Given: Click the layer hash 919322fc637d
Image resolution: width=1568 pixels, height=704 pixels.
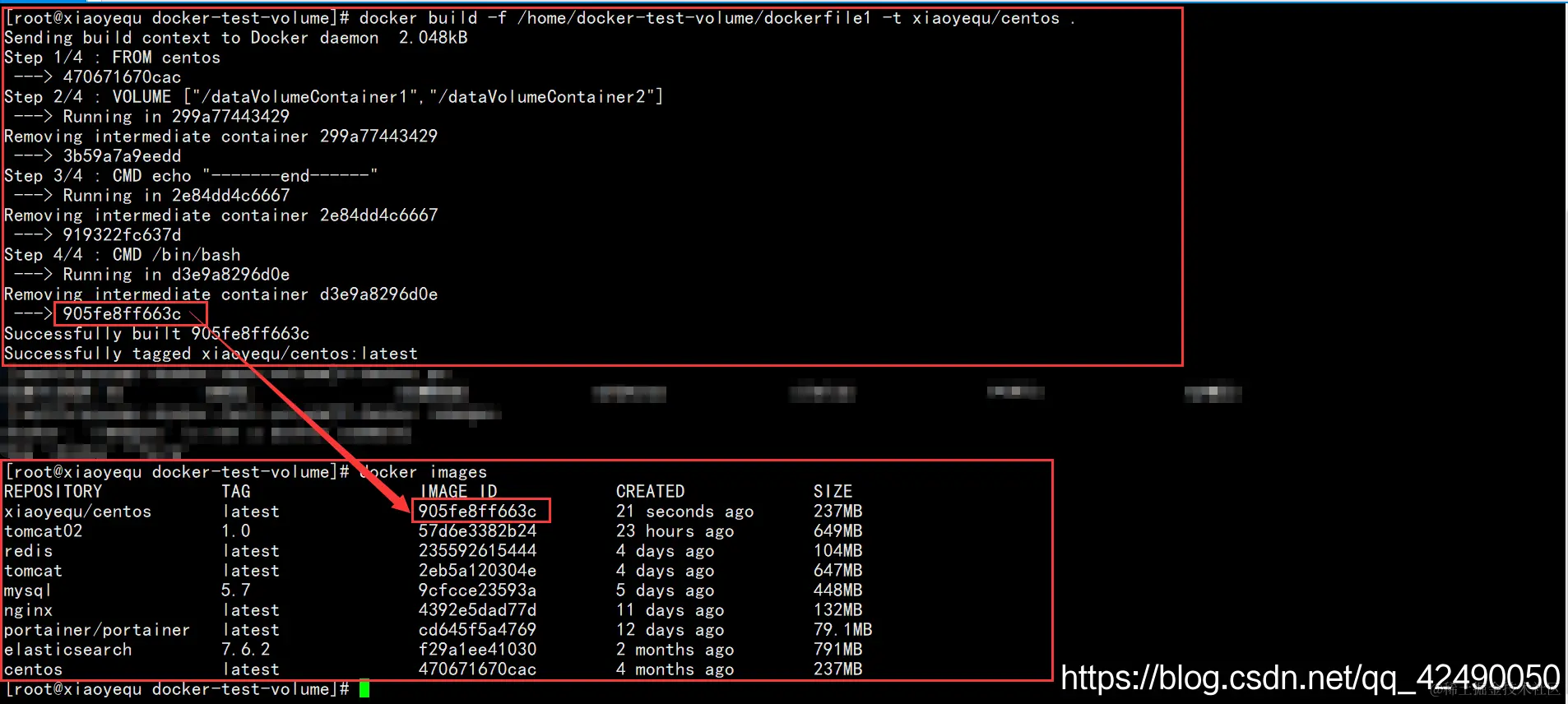Looking at the screenshot, I should coord(122,235).
